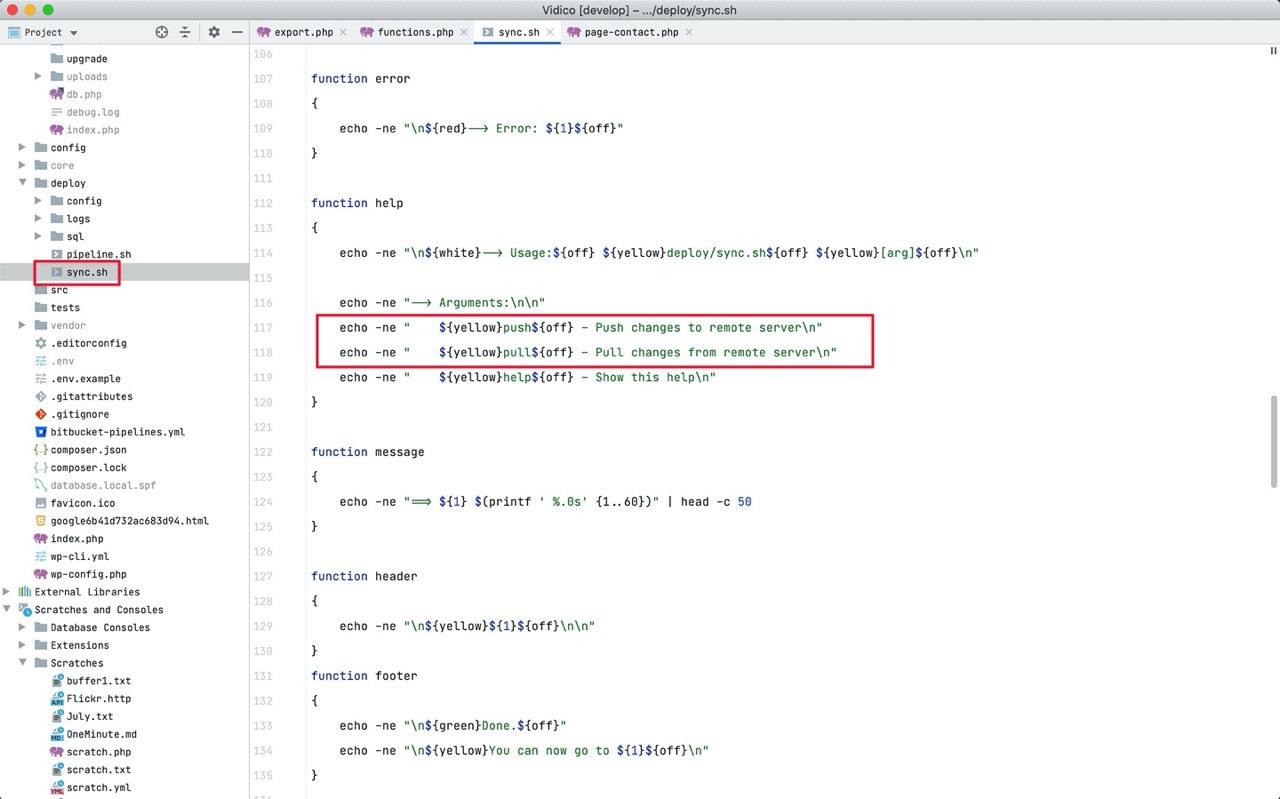Select wp-config.php file in tree
Image resolution: width=1280 pixels, height=799 pixels.
click(88, 574)
